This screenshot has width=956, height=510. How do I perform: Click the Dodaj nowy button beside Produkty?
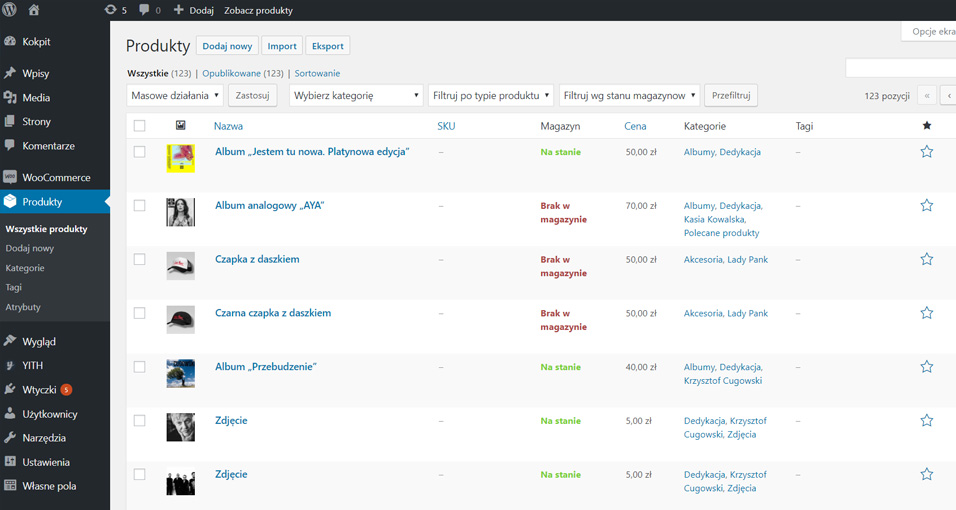click(x=227, y=46)
